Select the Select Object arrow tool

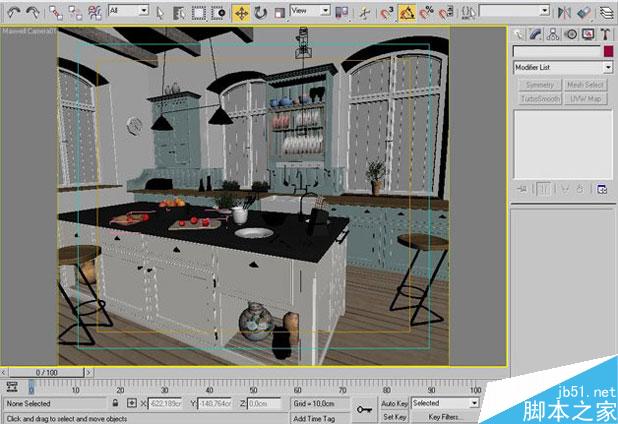pyautogui.click(x=160, y=13)
